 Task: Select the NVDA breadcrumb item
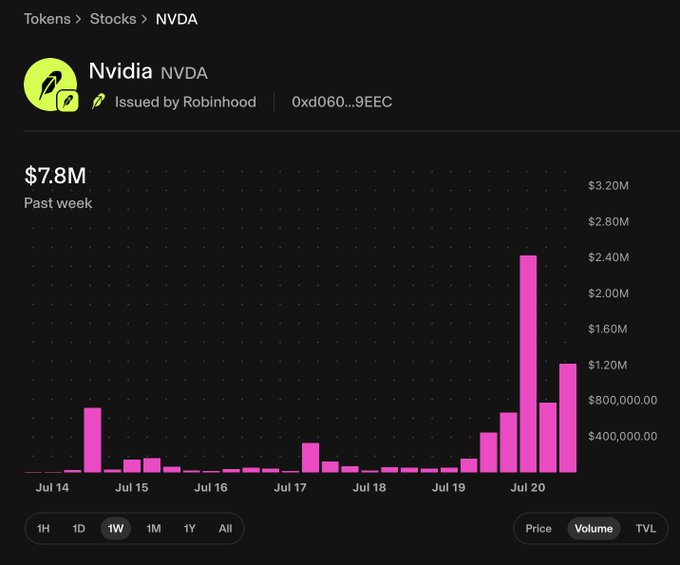click(177, 19)
